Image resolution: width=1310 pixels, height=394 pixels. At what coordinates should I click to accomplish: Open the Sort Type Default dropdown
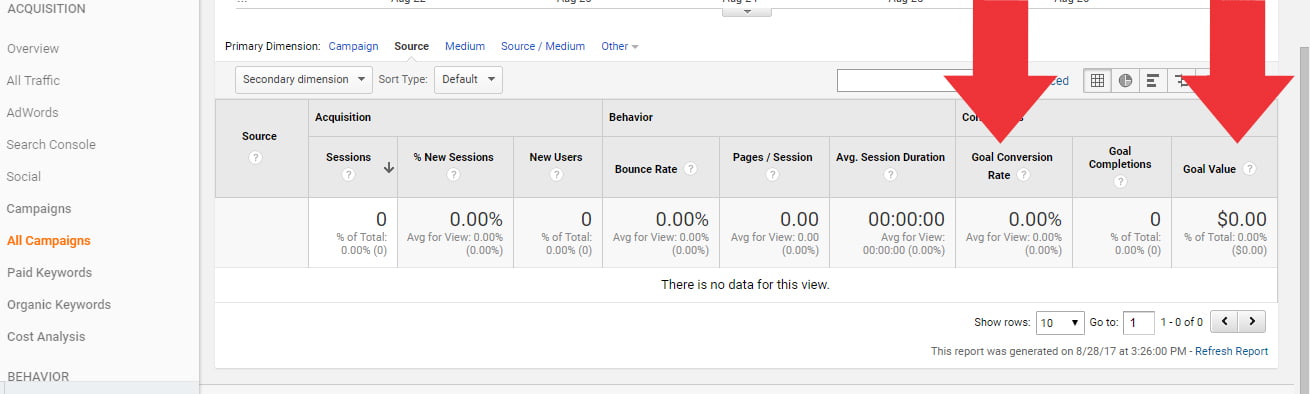tap(468, 79)
